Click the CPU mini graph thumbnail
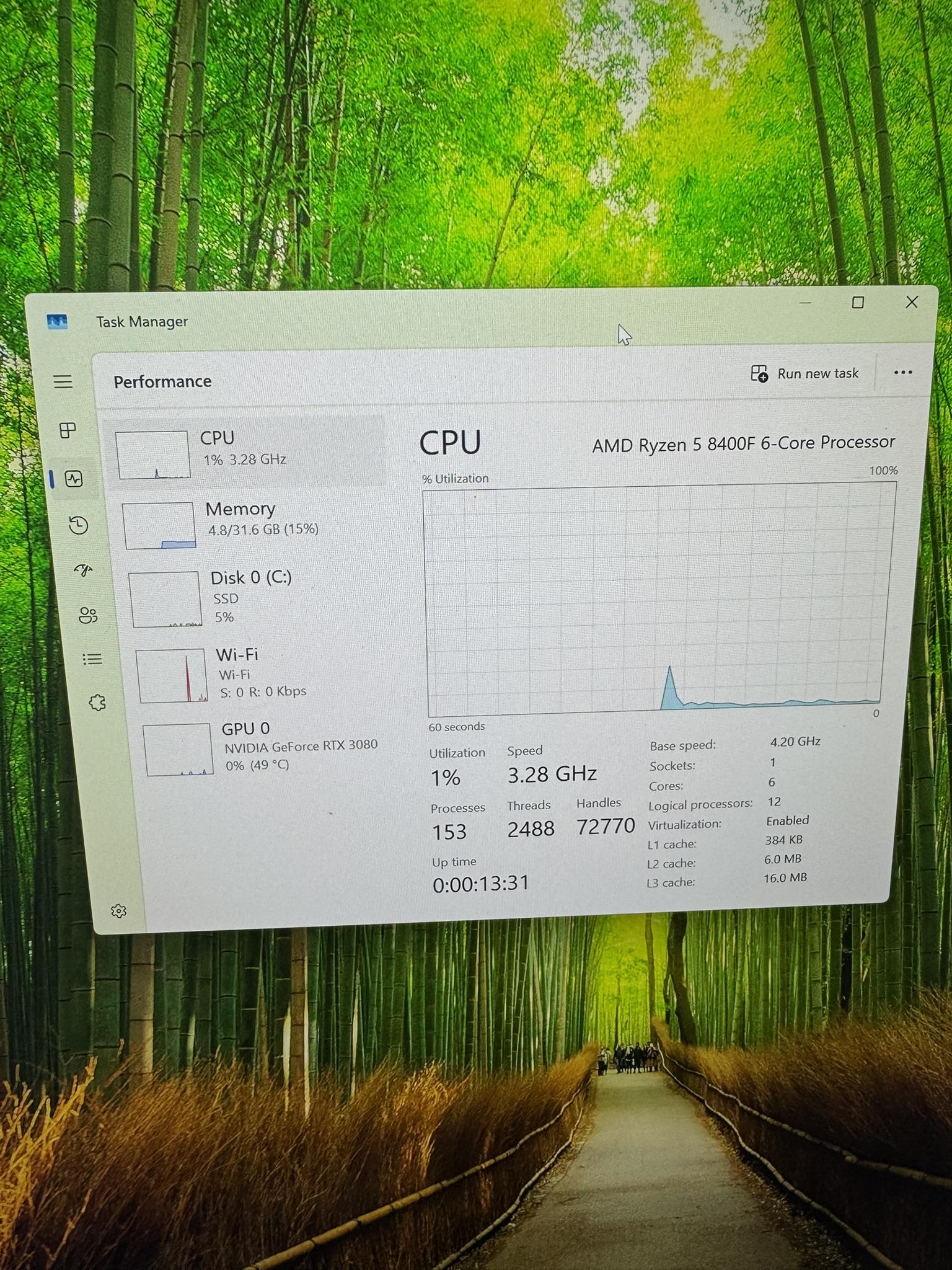 152,455
